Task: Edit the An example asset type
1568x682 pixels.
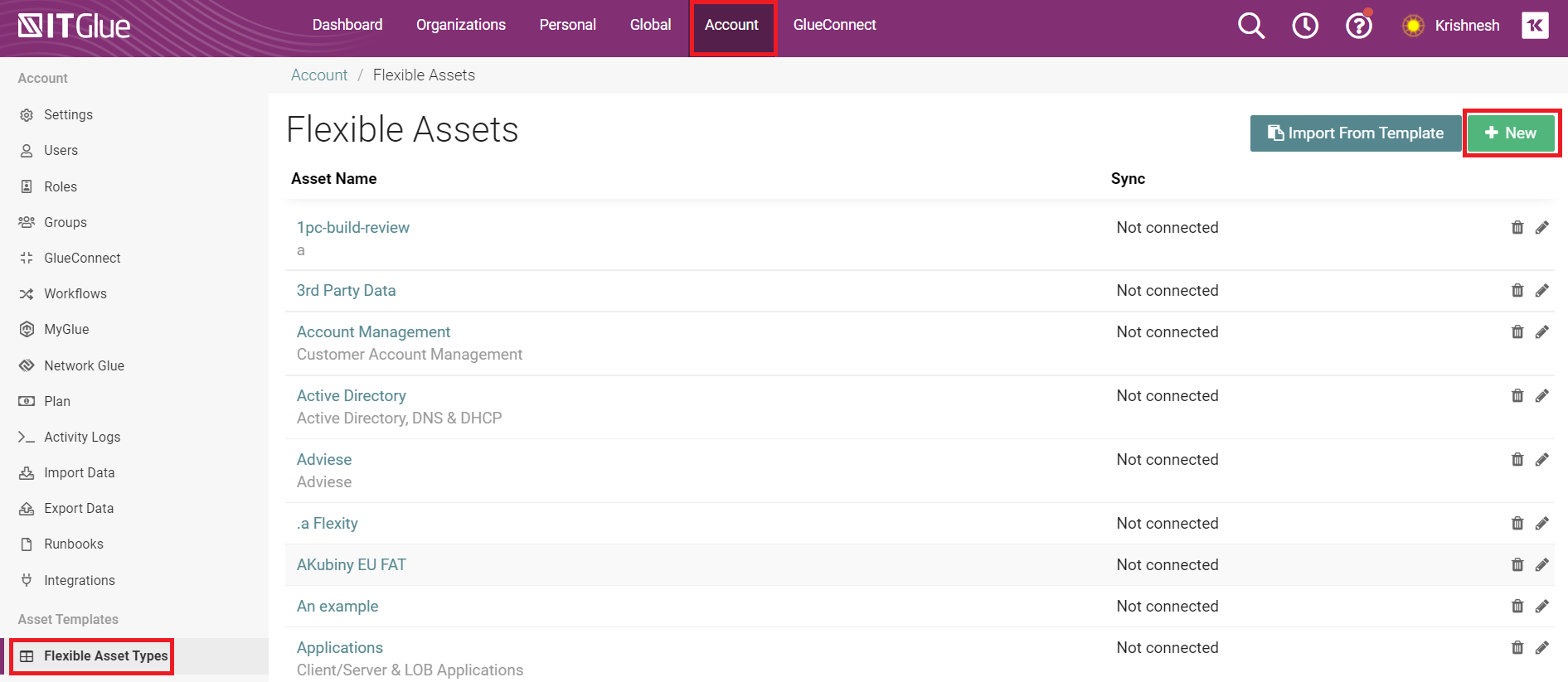Action: click(x=1542, y=606)
